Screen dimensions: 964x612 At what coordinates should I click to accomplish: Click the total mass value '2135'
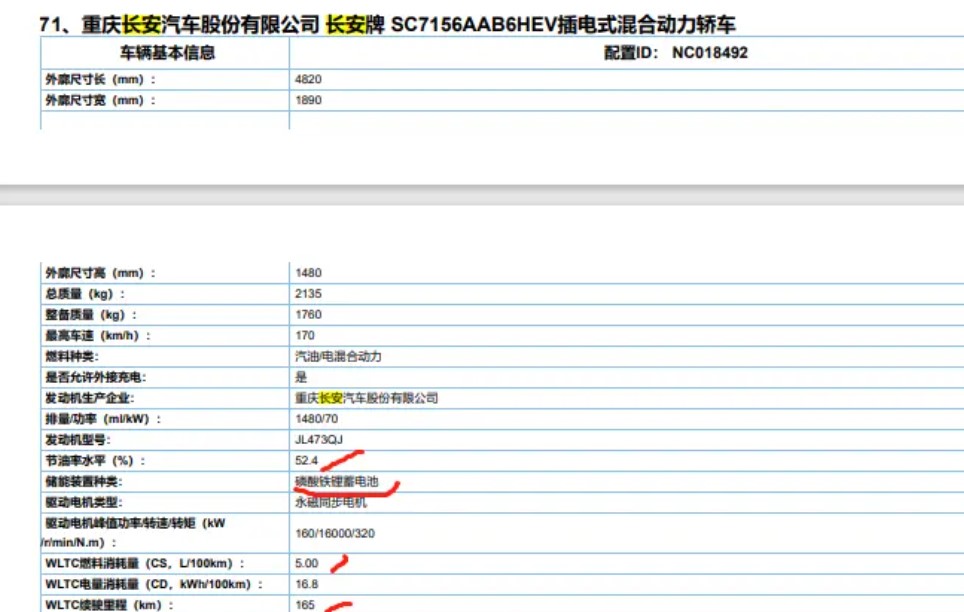[308, 294]
